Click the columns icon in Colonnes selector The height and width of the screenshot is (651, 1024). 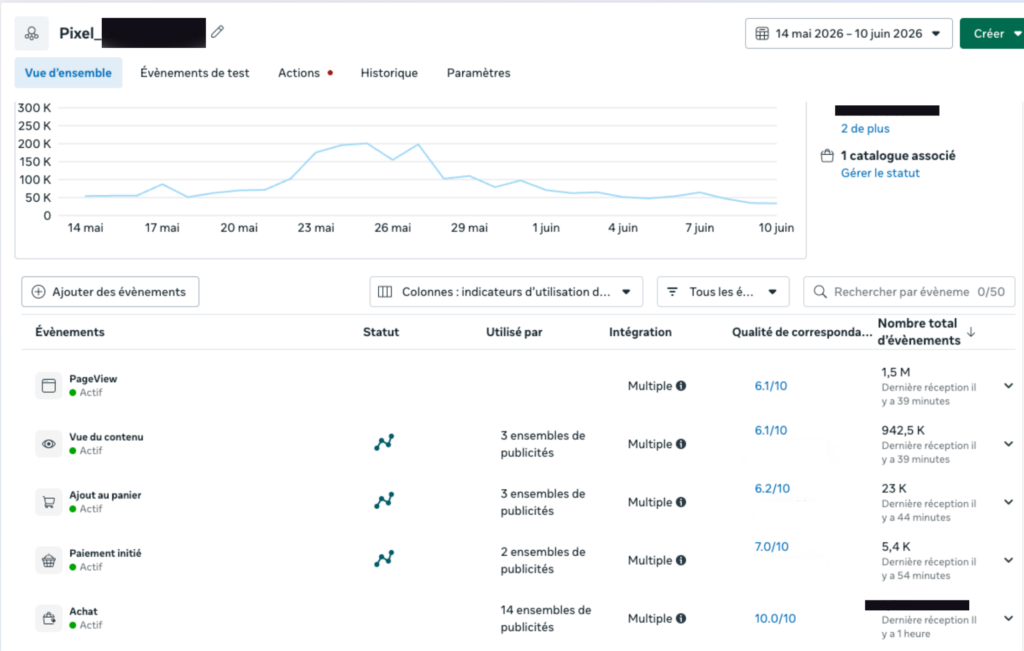[x=385, y=292]
